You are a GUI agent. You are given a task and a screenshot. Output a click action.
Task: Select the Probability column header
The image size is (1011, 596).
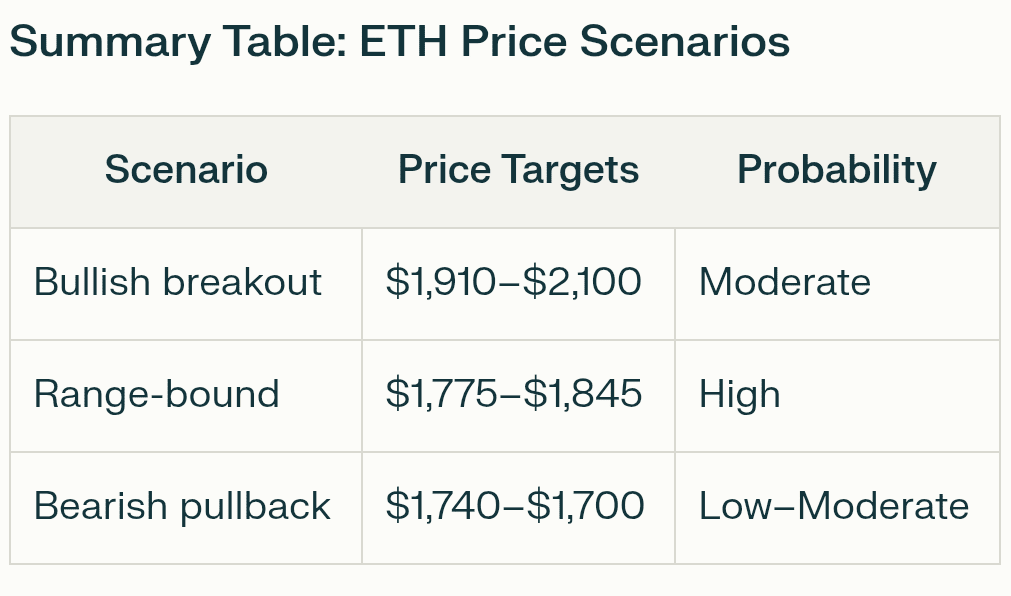836,170
